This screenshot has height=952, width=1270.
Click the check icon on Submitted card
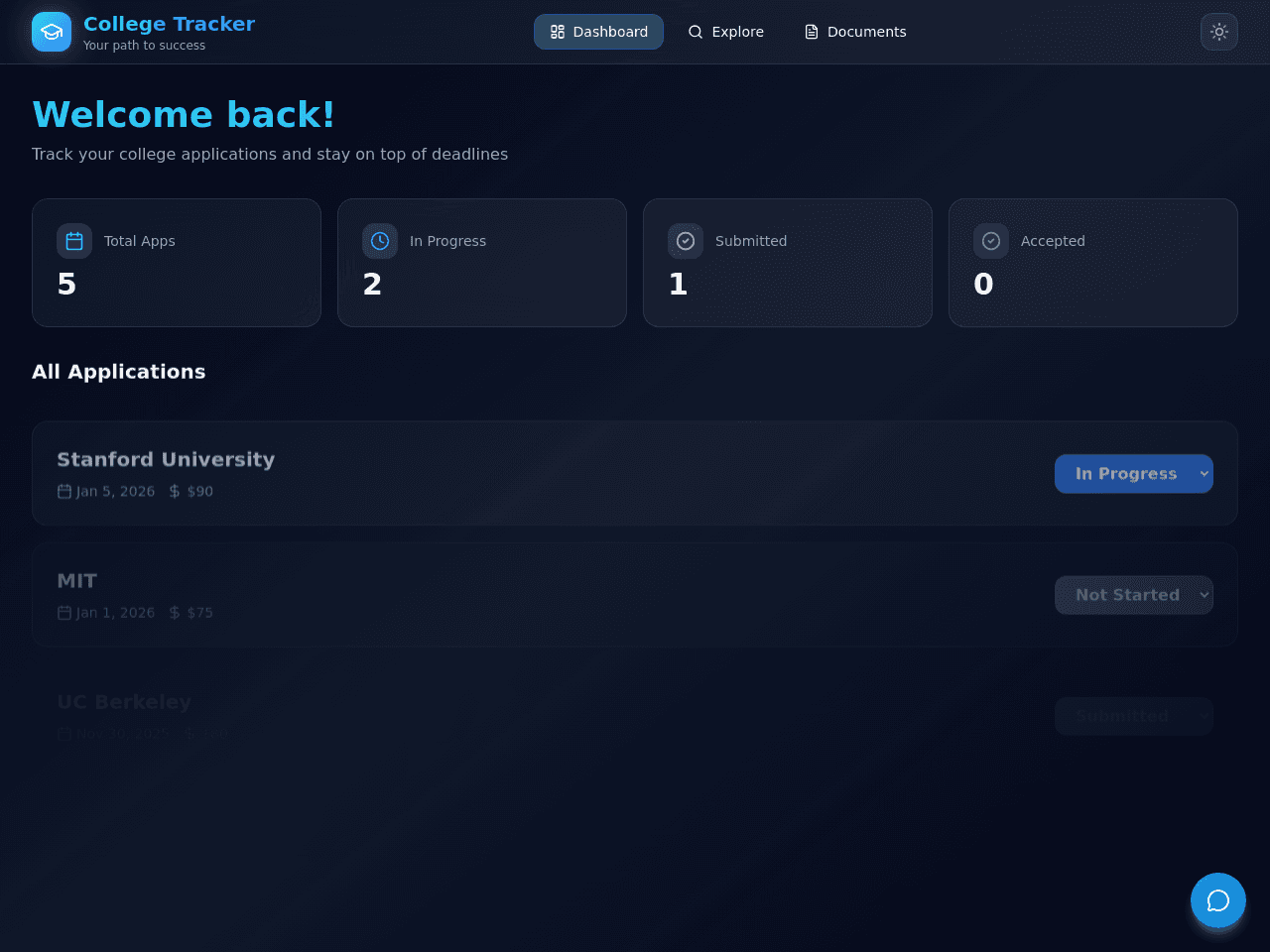(x=686, y=241)
